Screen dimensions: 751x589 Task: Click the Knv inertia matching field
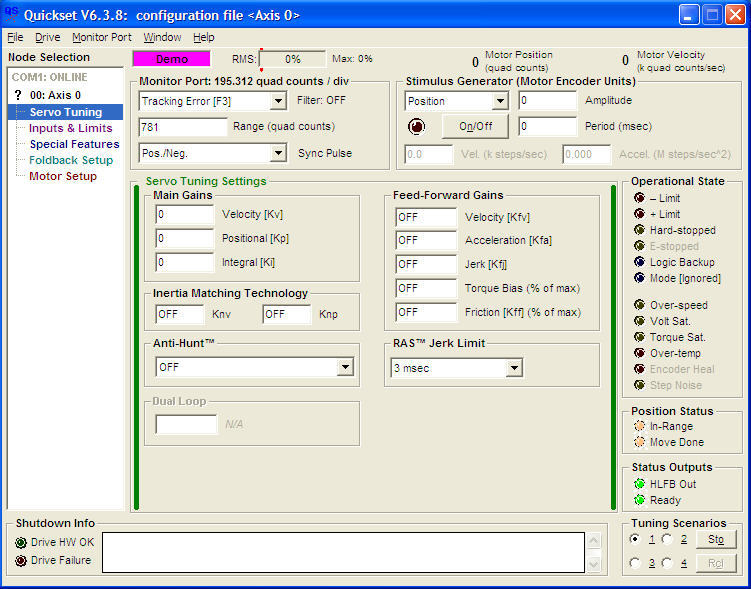[180, 314]
